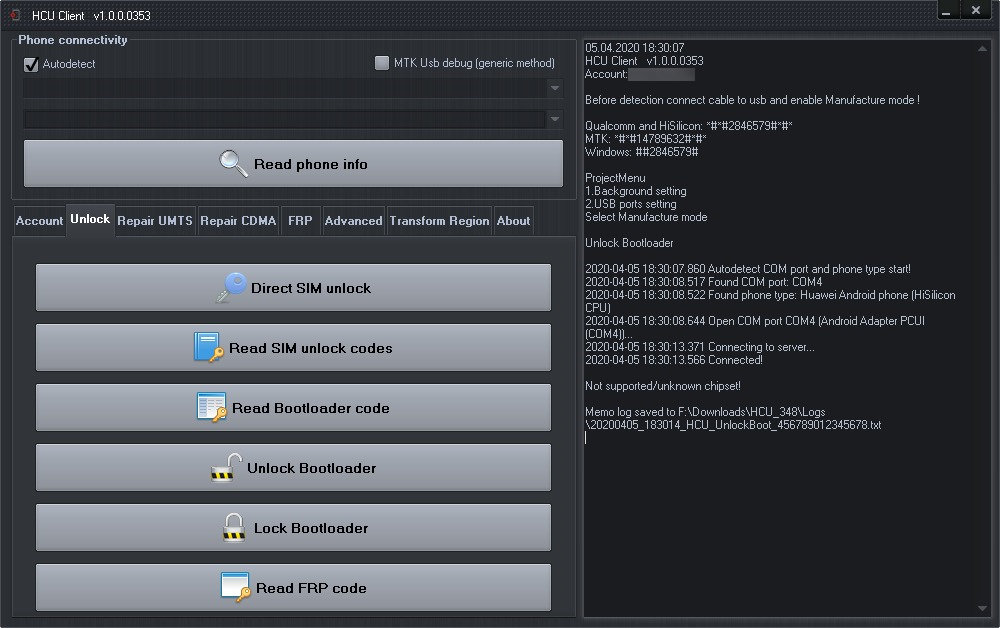Screen dimensions: 1000x628
Task: Click the Read phone info button label
Action: tap(311, 164)
